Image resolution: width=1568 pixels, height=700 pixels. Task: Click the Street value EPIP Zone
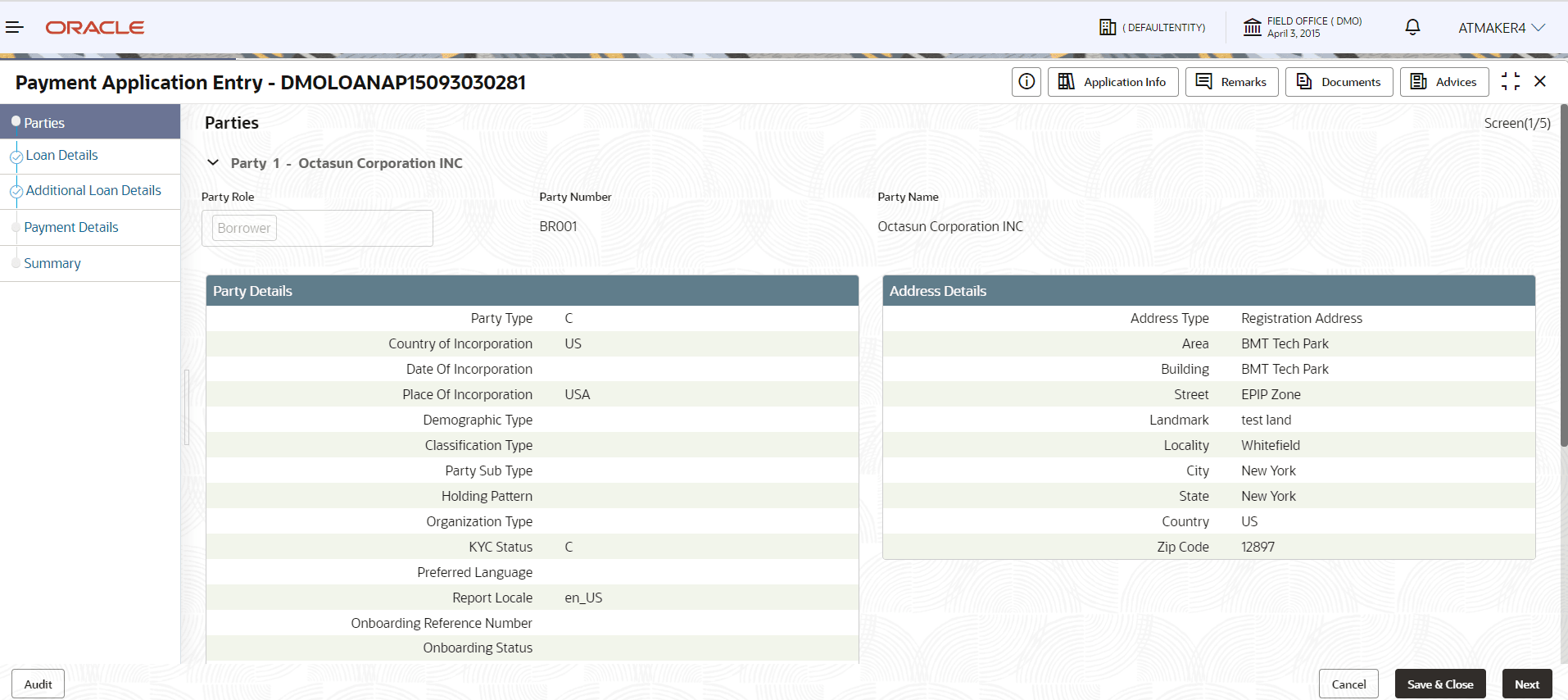pos(1271,394)
